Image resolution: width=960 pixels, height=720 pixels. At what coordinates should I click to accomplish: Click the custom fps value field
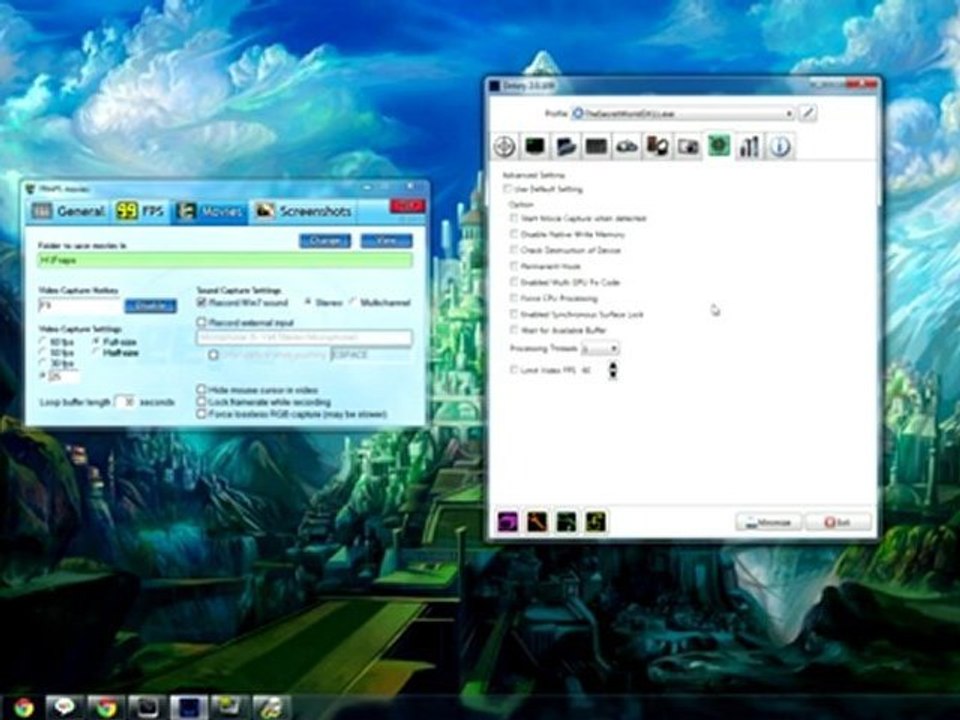[x=64, y=376]
